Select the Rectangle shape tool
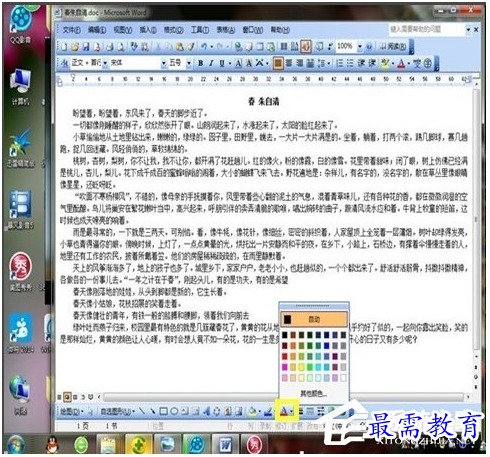 tap(163, 411)
